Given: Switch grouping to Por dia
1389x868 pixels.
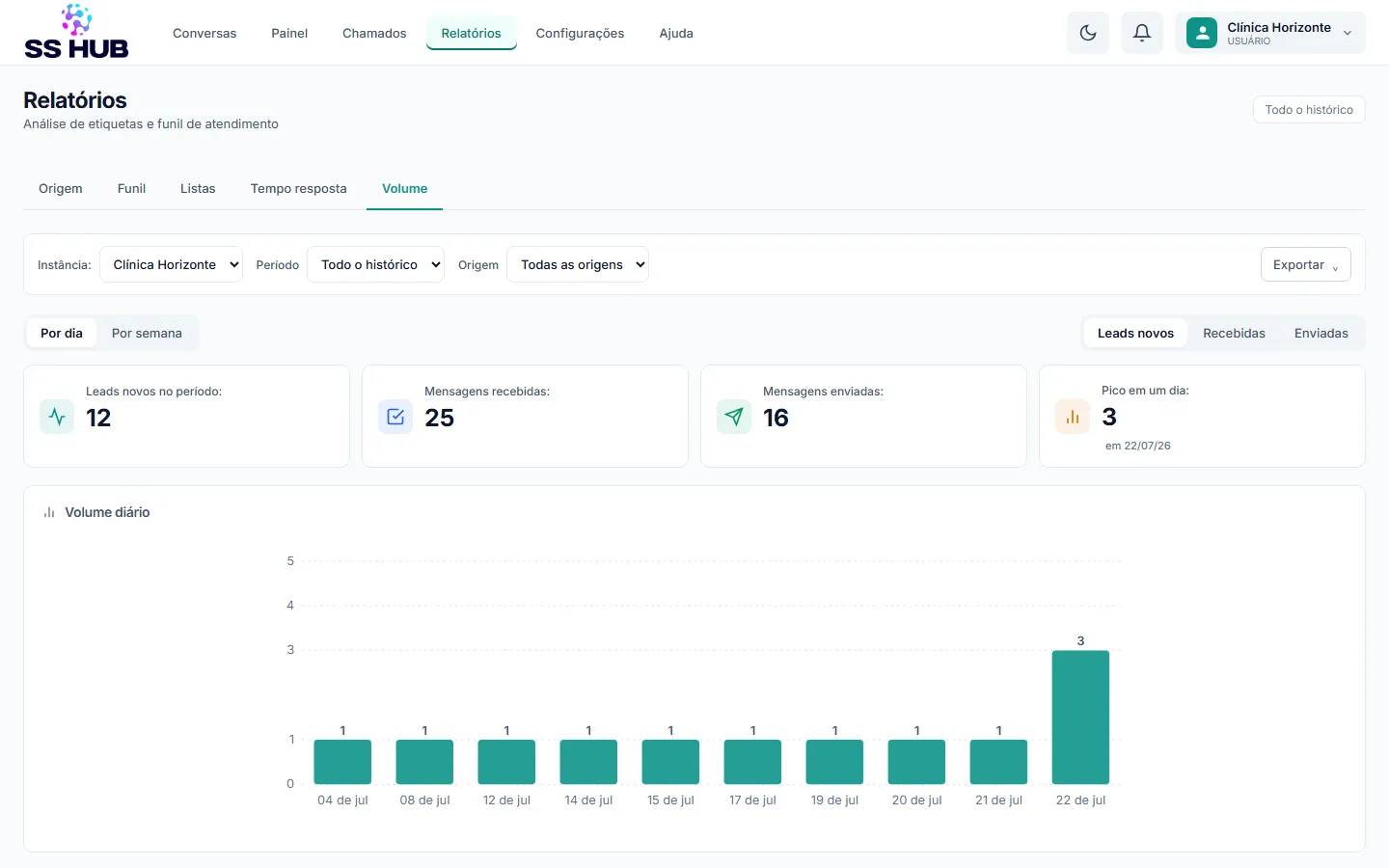Looking at the screenshot, I should [x=62, y=333].
